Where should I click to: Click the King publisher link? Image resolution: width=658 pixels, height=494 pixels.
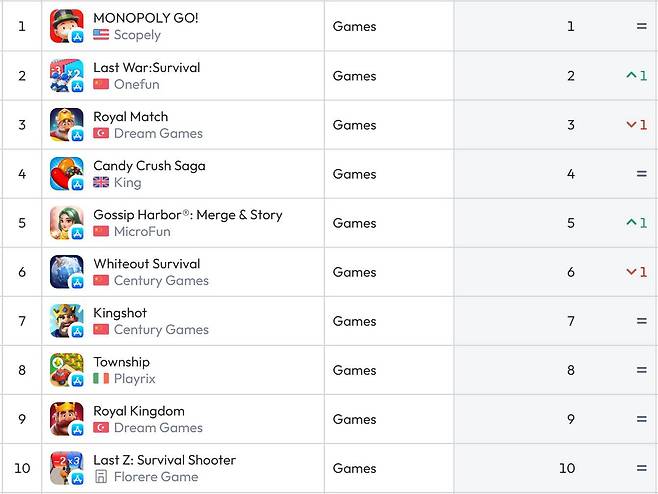[x=127, y=183]
